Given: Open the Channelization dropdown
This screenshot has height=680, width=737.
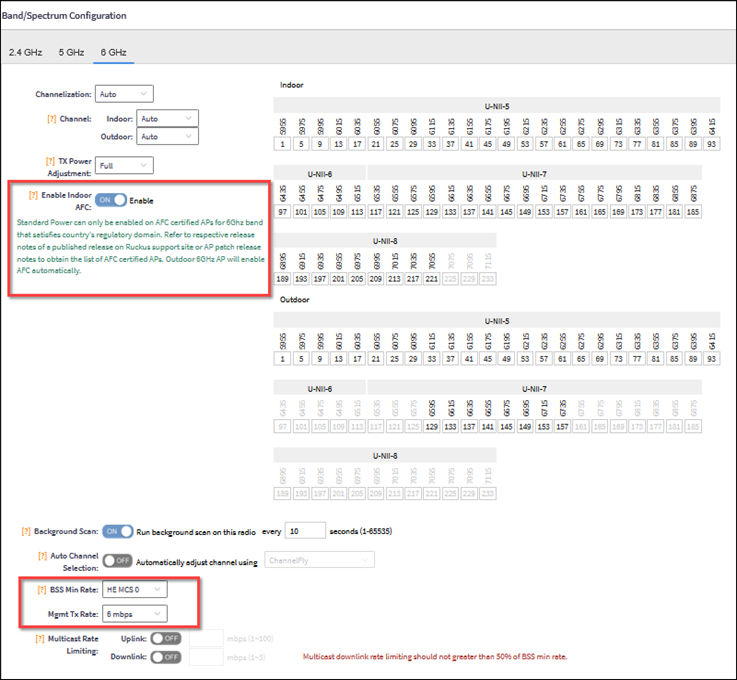Looking at the screenshot, I should coord(124,94).
